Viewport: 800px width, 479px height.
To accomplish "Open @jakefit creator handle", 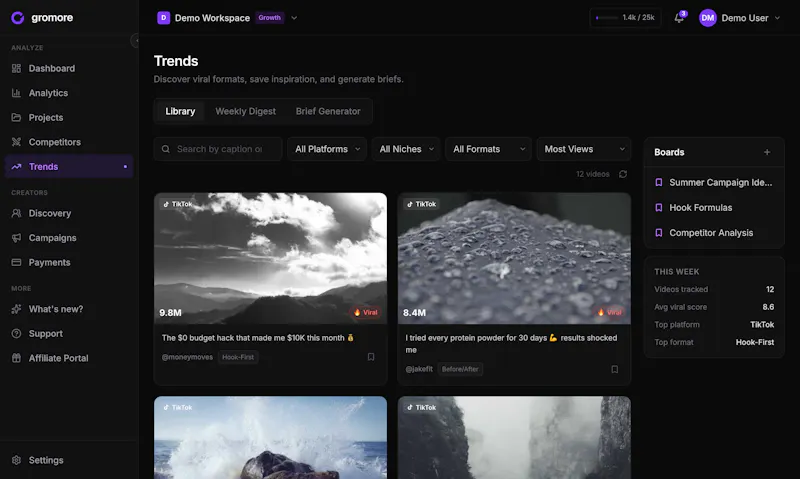I will click(x=419, y=369).
